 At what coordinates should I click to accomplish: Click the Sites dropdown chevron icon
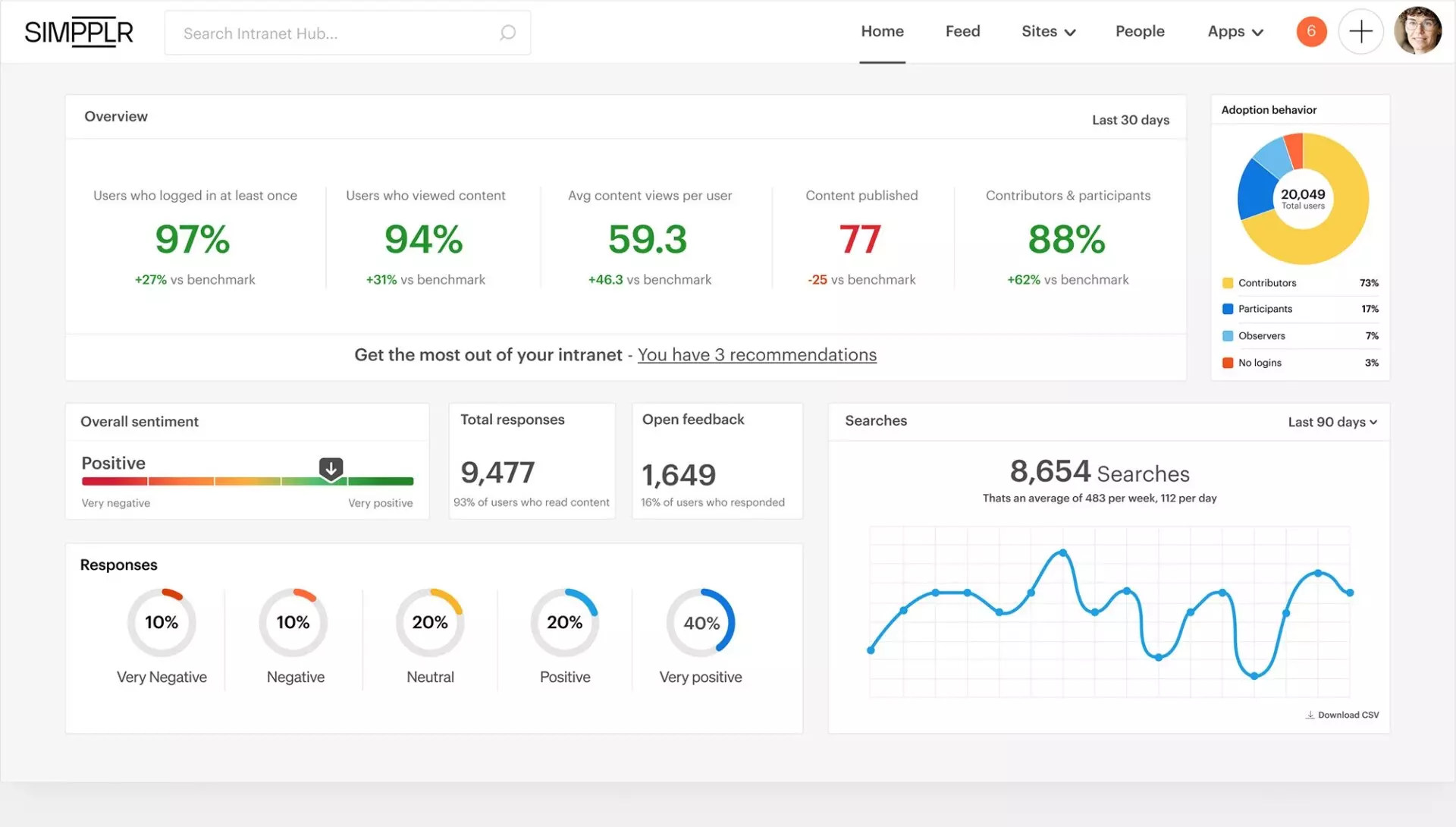(x=1069, y=32)
